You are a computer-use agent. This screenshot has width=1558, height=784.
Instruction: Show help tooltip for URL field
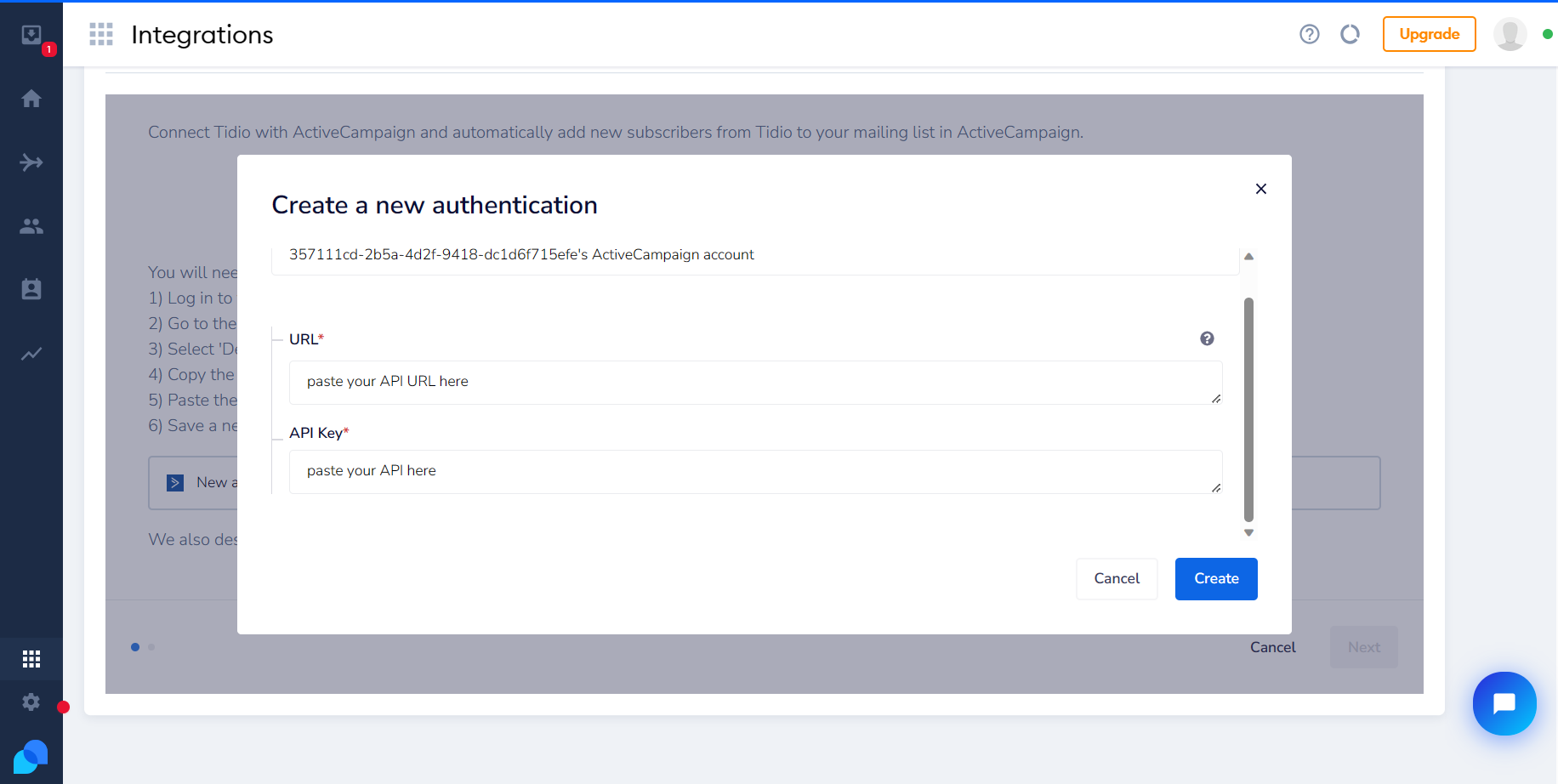(x=1207, y=338)
